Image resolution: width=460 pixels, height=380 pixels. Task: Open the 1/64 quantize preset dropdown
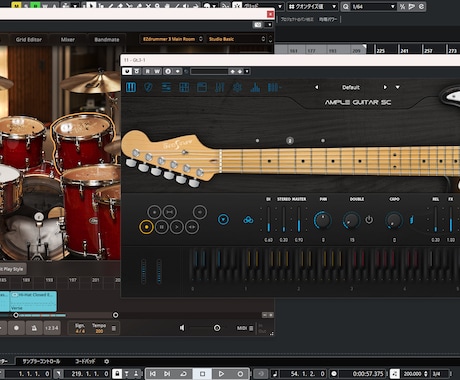pos(373,6)
